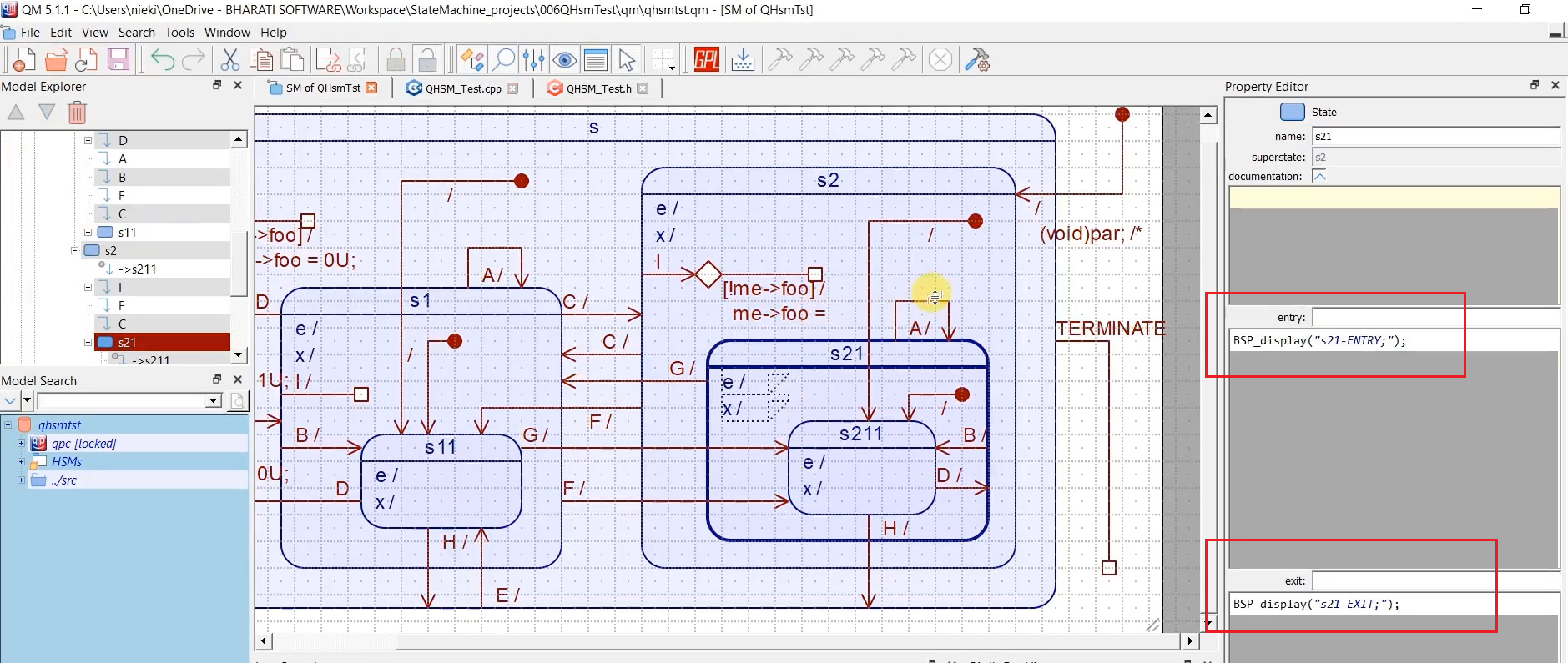Viewport: 1568px width, 663px height.
Task: Collapse the qhsmtst model node
Action: (8, 425)
